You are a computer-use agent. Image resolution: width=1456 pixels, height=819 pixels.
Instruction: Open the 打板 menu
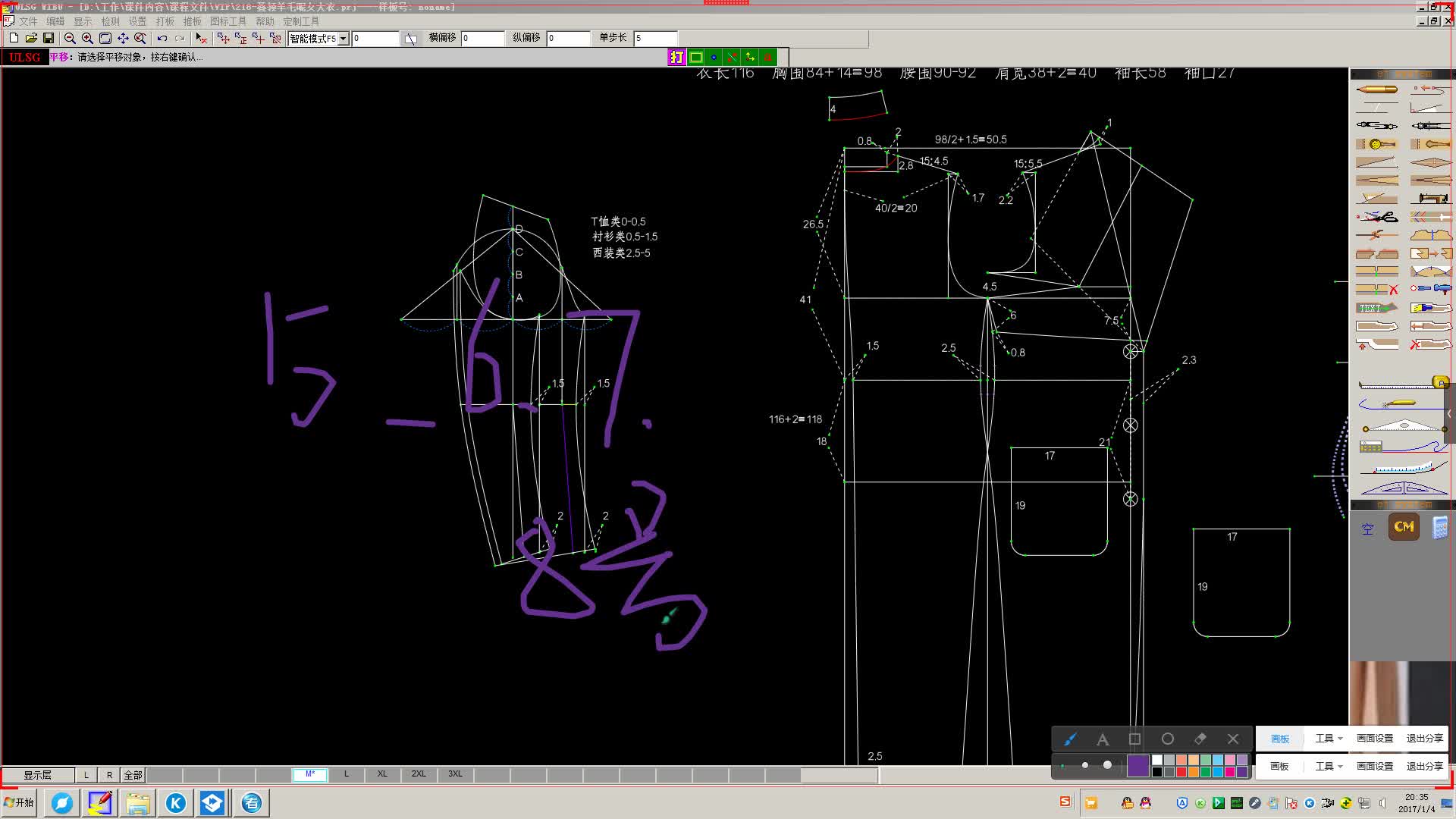coord(165,21)
